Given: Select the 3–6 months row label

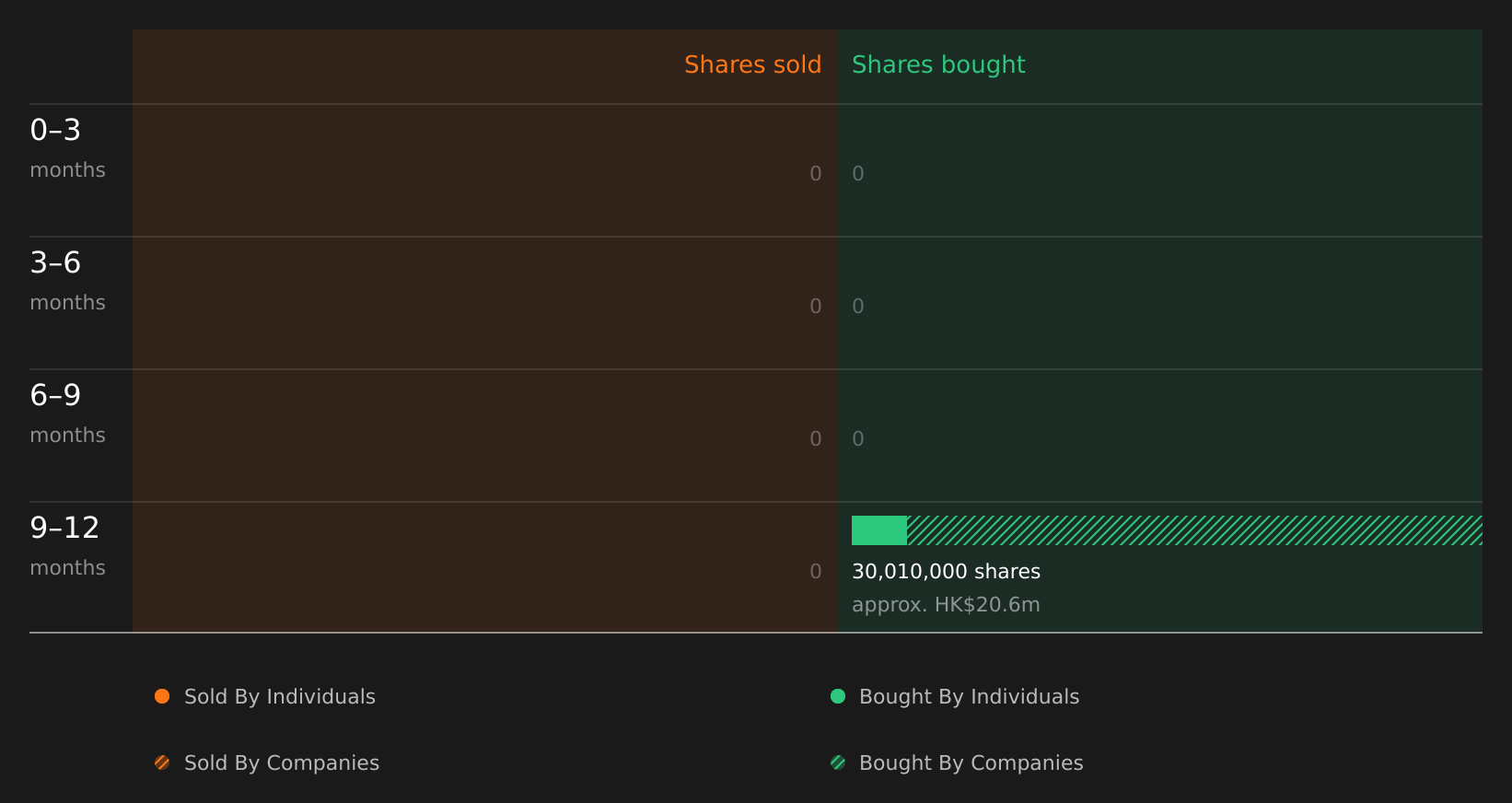Looking at the screenshot, I should pyautogui.click(x=67, y=281).
